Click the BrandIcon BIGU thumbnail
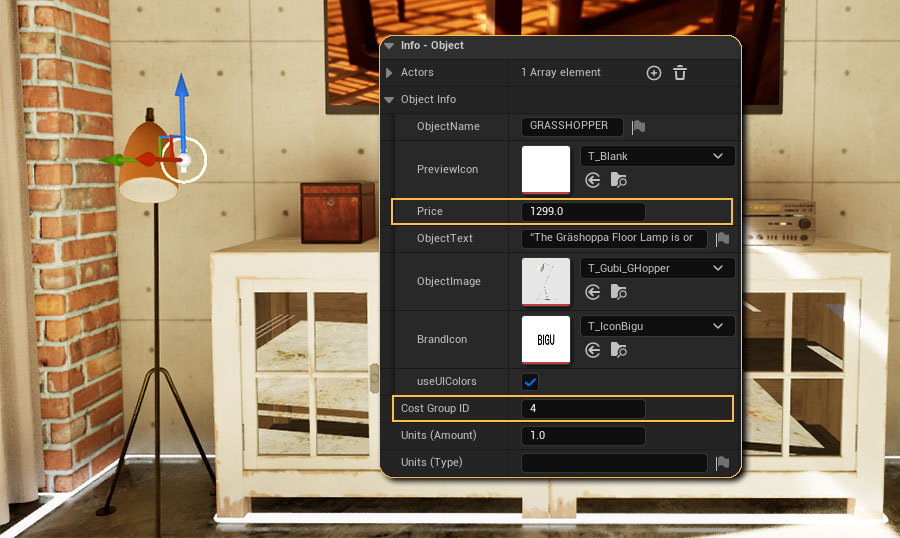 546,339
